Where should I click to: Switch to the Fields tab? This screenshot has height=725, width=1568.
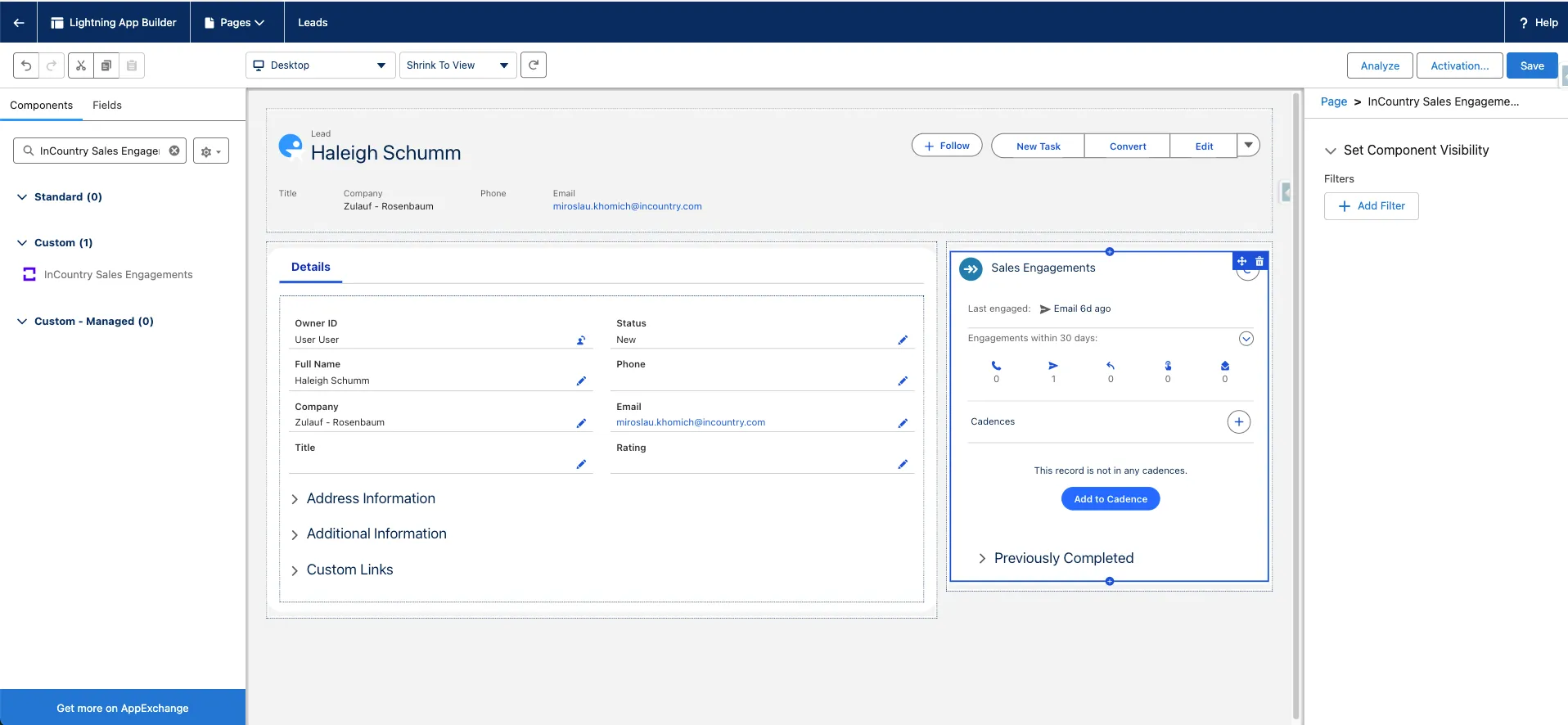(x=106, y=105)
